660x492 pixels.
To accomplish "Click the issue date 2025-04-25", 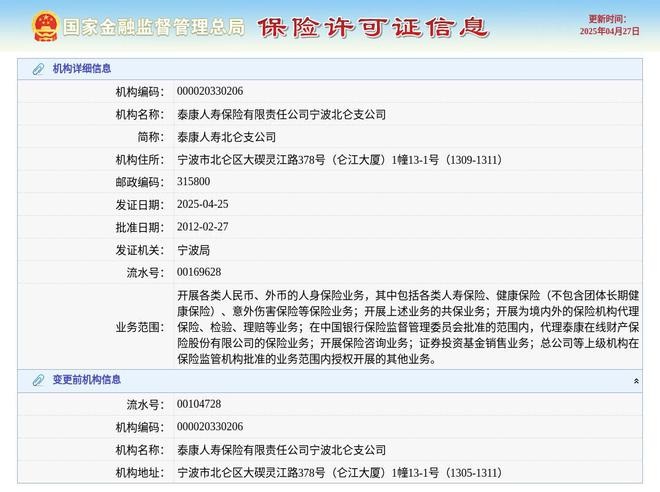I will pyautogui.click(x=202, y=204).
